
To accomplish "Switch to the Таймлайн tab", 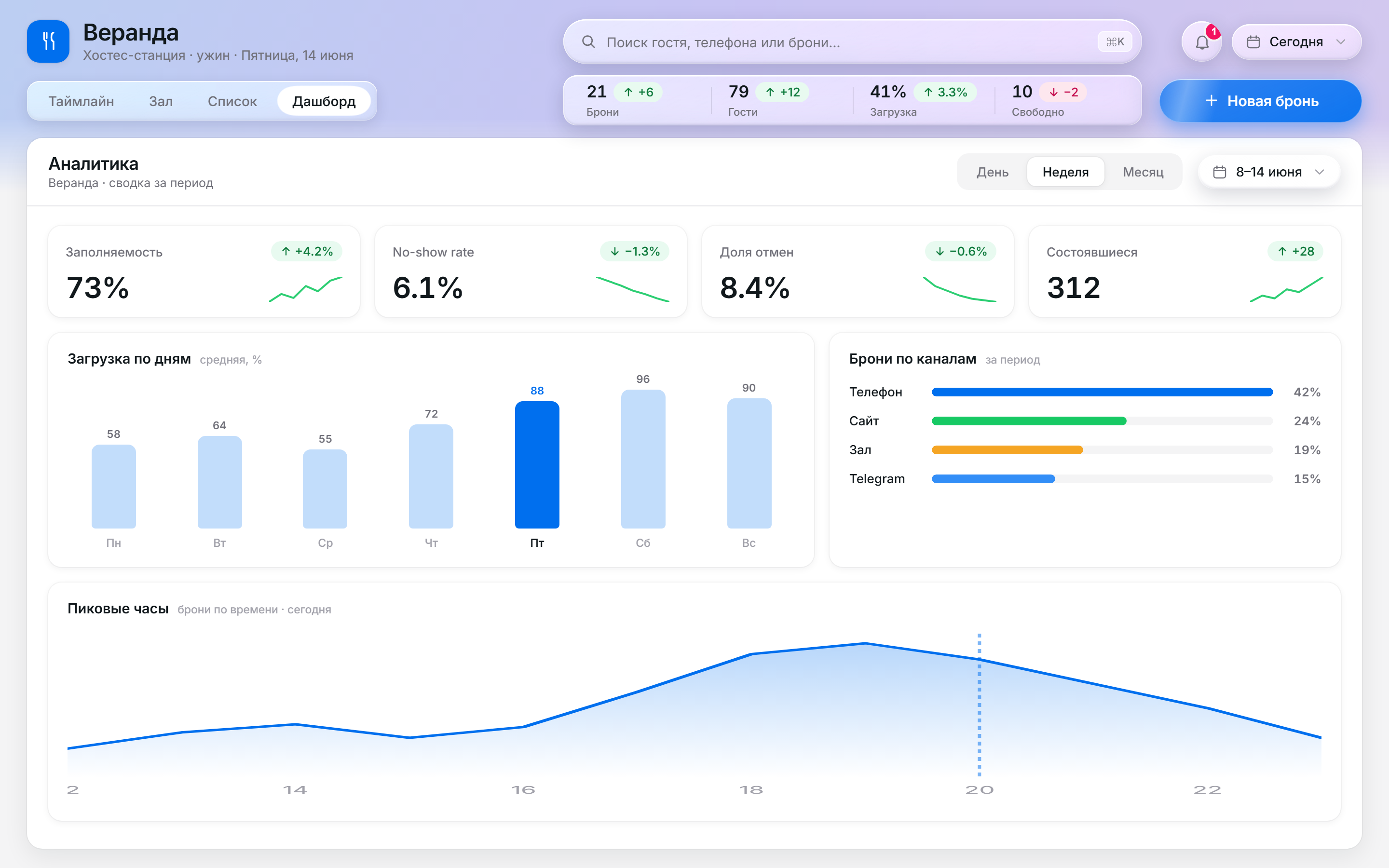I will 81,101.
